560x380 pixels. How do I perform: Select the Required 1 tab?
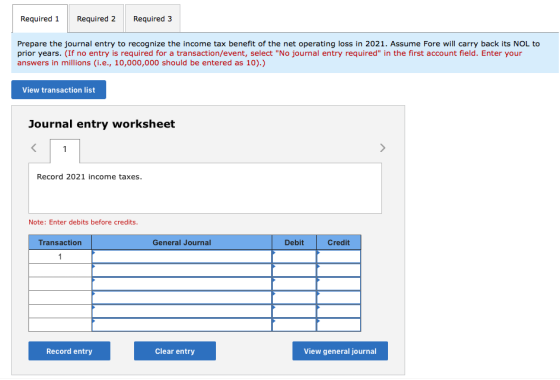pos(40,19)
